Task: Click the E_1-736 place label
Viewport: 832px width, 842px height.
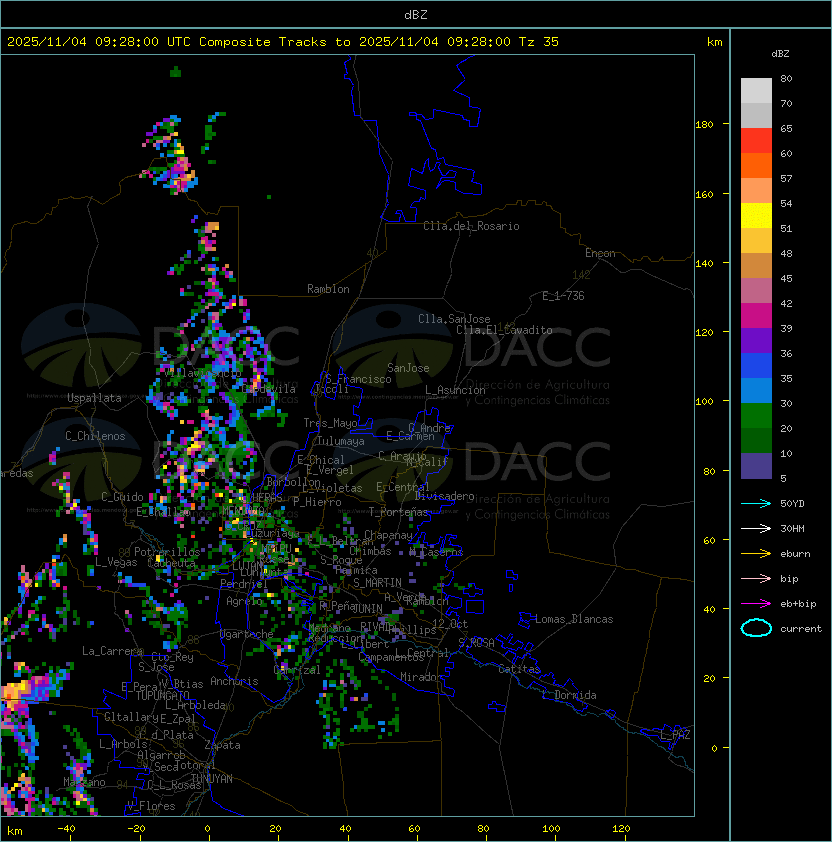Action: click(563, 296)
